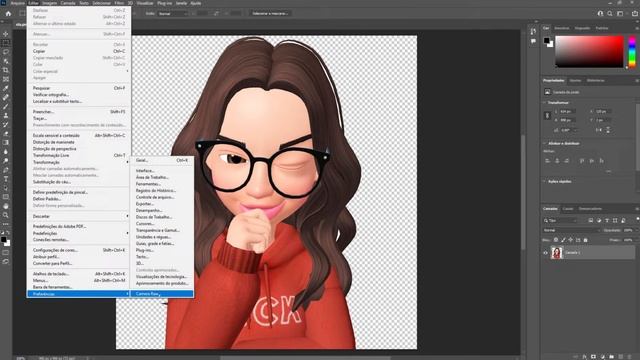Open Modo Normal dropdown in options bar
The height and width of the screenshot is (360, 640).
click(173, 13)
